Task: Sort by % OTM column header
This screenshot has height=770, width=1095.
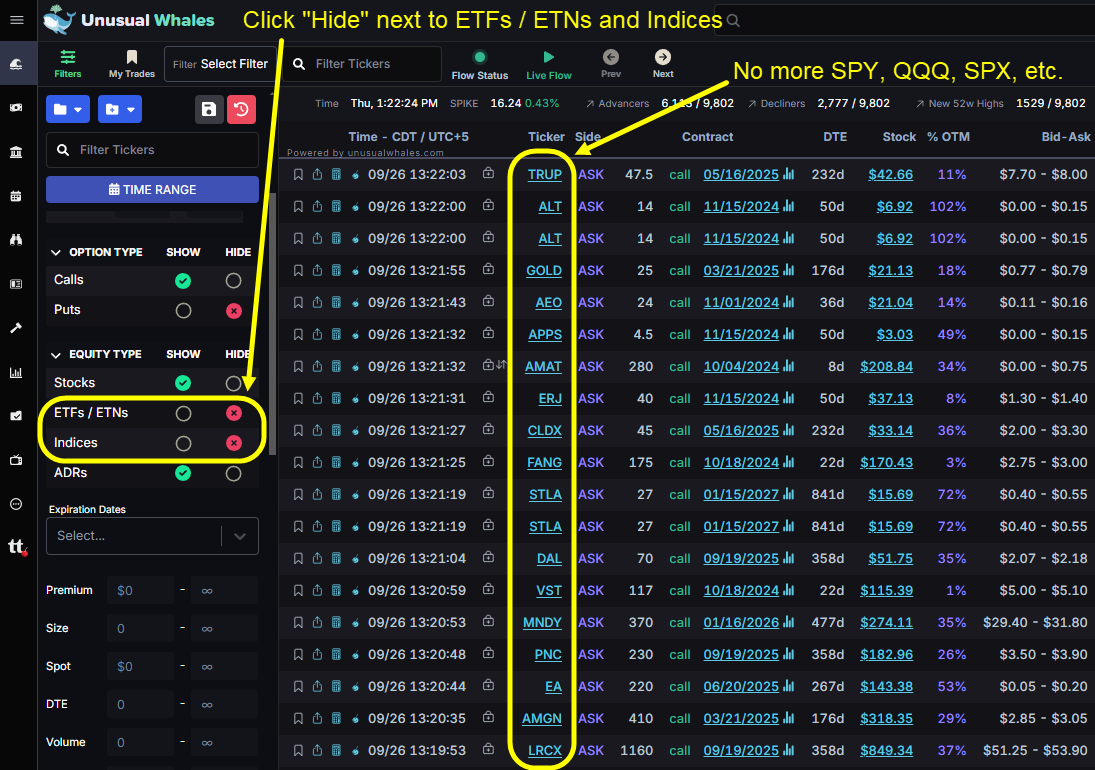Action: 948,137
